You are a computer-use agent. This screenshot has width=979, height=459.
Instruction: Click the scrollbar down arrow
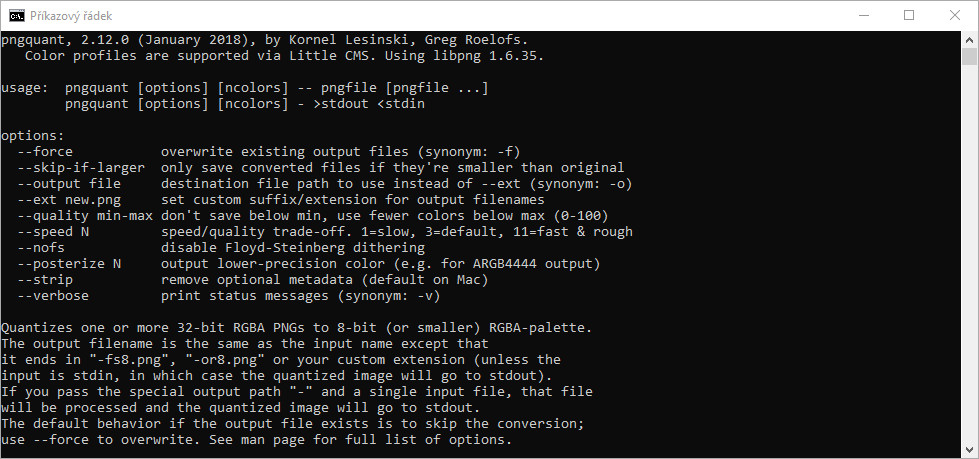point(969,450)
